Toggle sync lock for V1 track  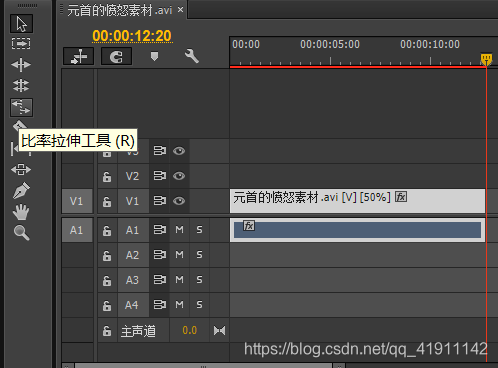pos(160,201)
